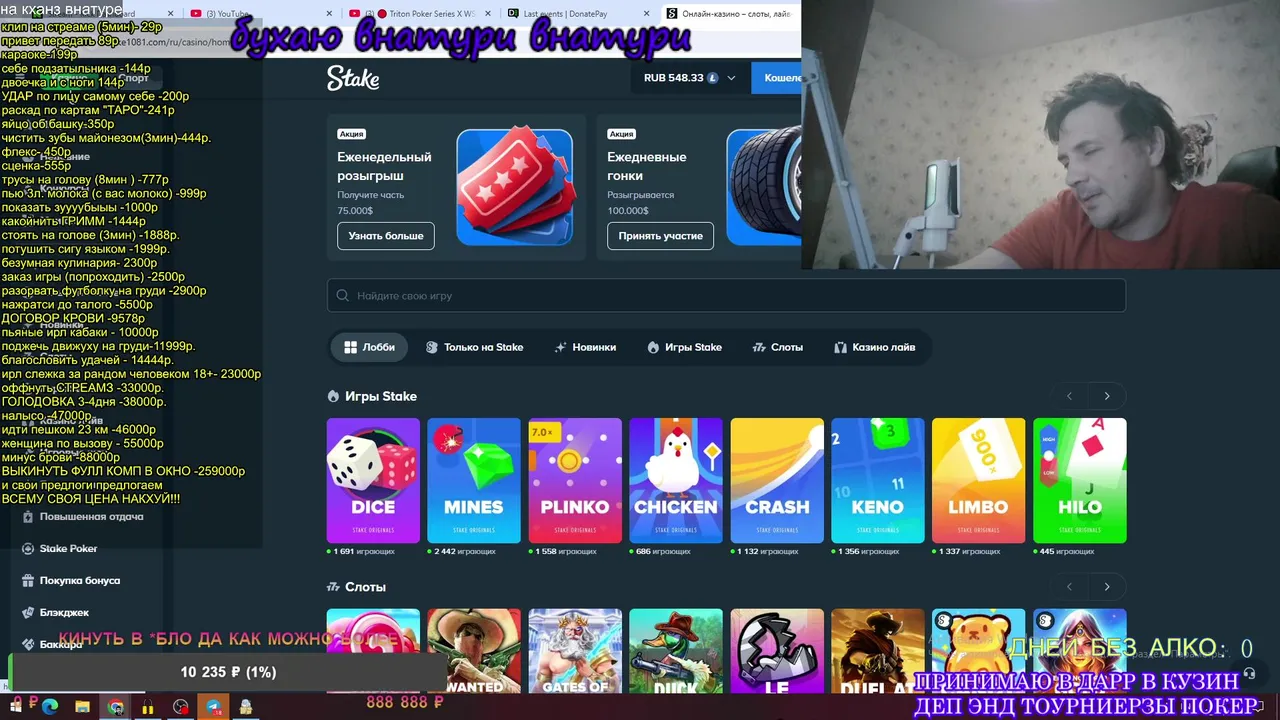Open Telegram from the taskbar
The image size is (1280, 720).
(214, 707)
